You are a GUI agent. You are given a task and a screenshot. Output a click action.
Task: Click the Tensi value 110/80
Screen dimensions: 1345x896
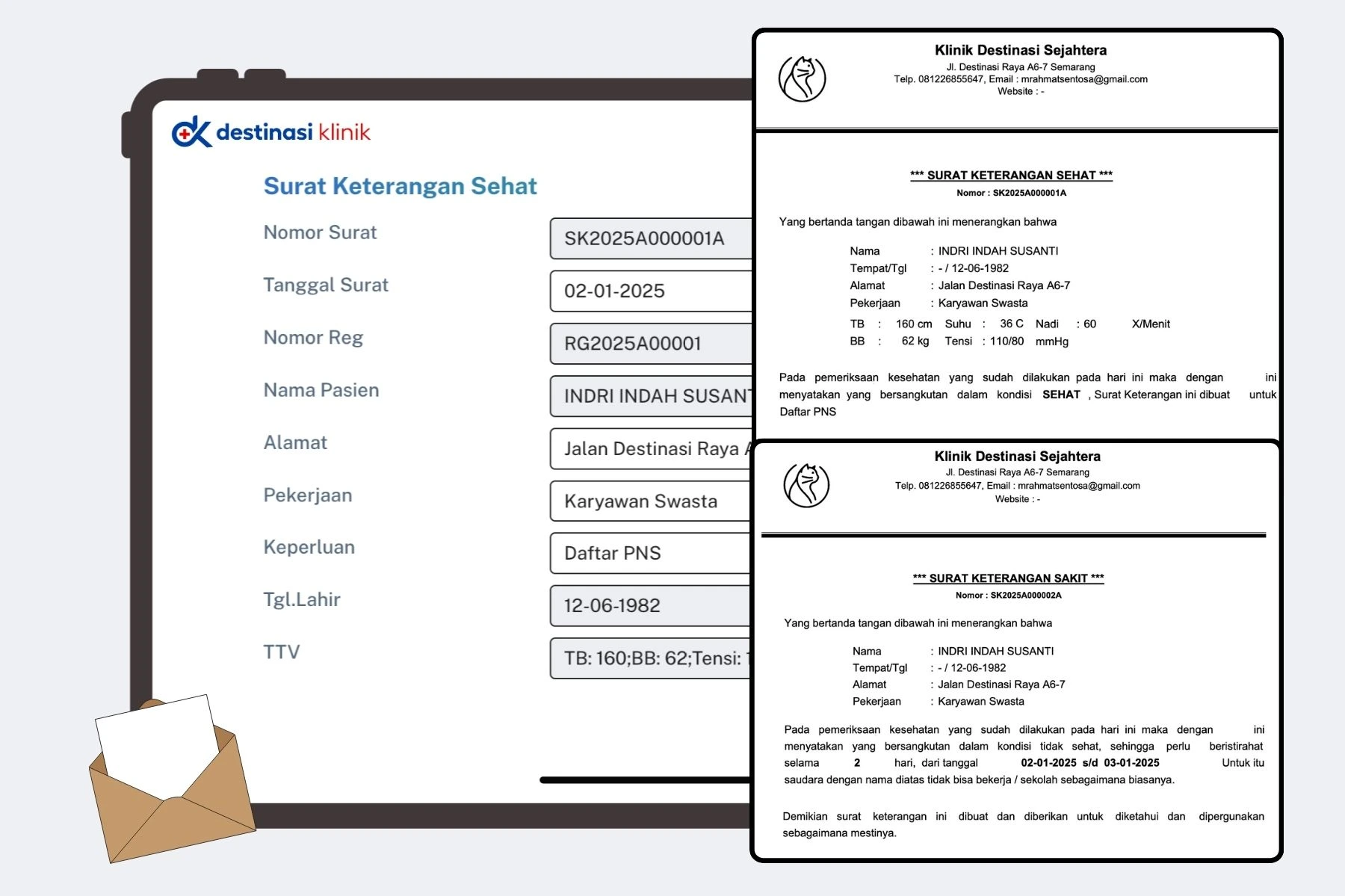1007,342
